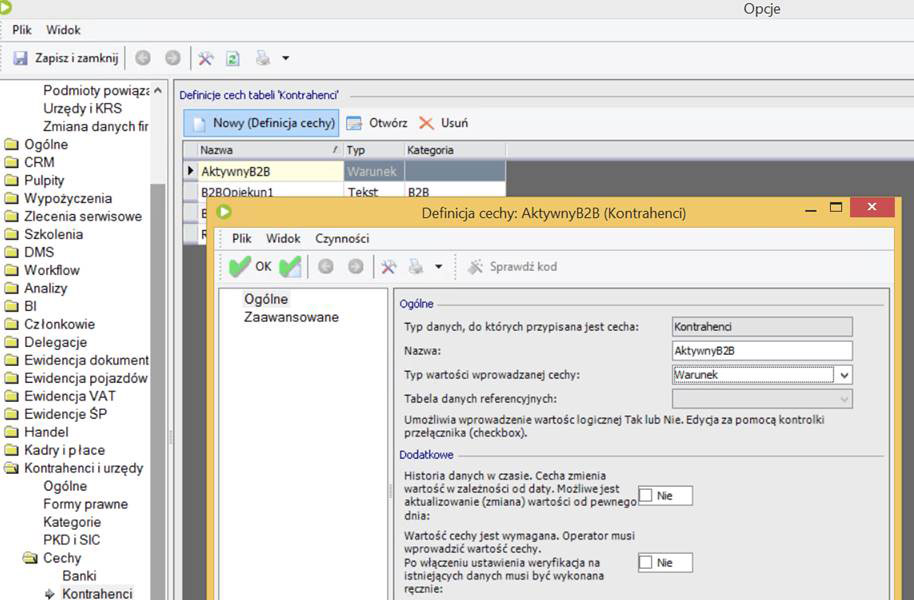Click the tools icon in the dialog toolbar
The width and height of the screenshot is (914, 600).
(388, 267)
